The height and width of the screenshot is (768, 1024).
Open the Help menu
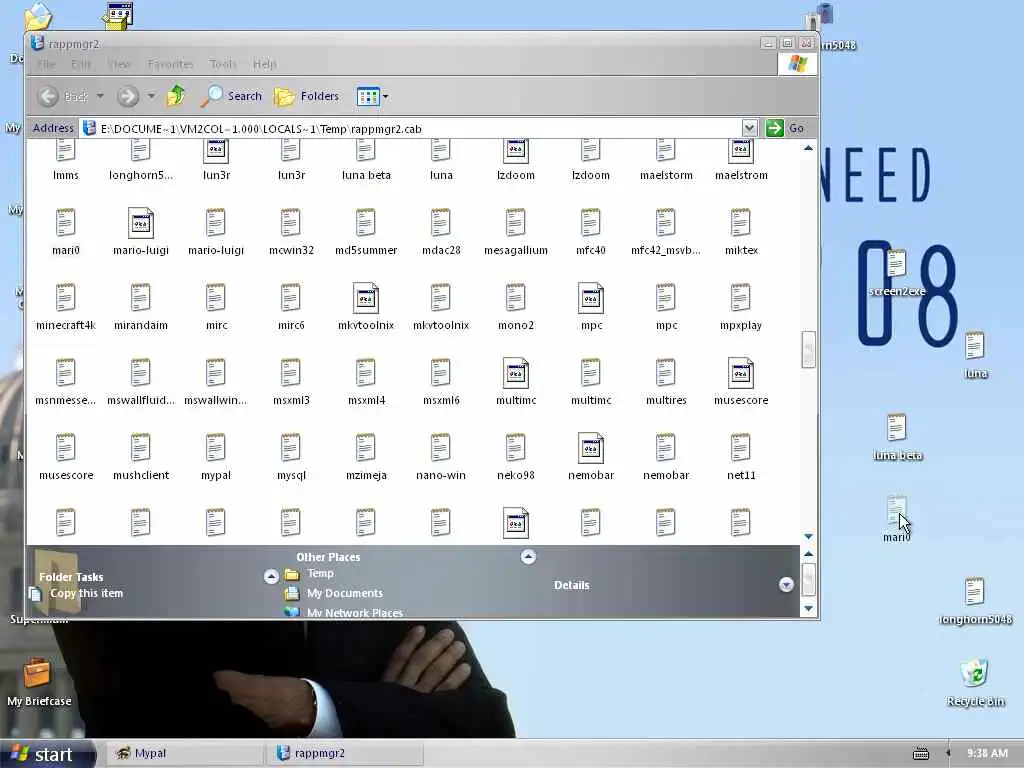pos(264,64)
